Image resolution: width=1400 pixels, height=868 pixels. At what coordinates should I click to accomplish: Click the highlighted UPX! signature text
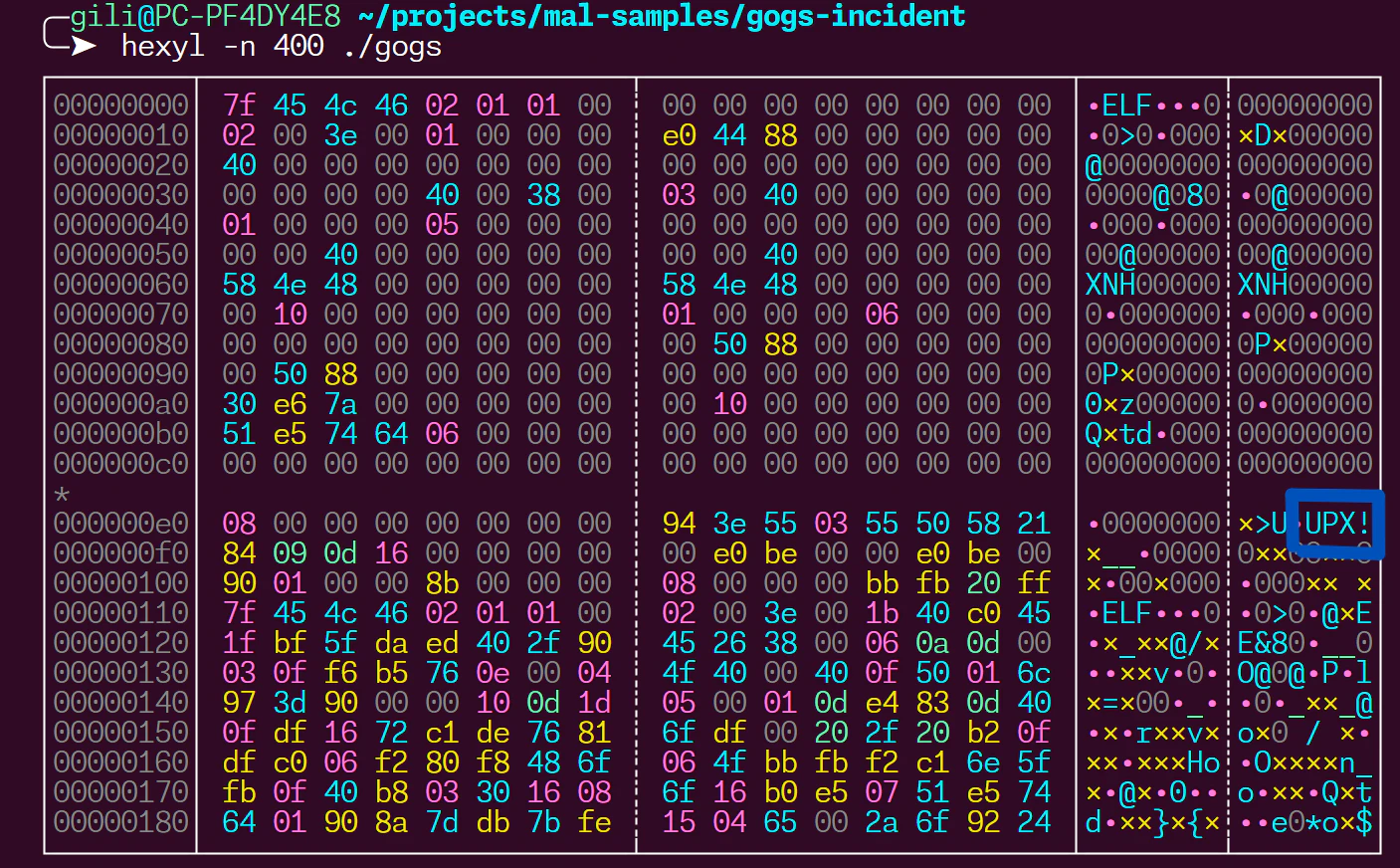pyautogui.click(x=1335, y=523)
